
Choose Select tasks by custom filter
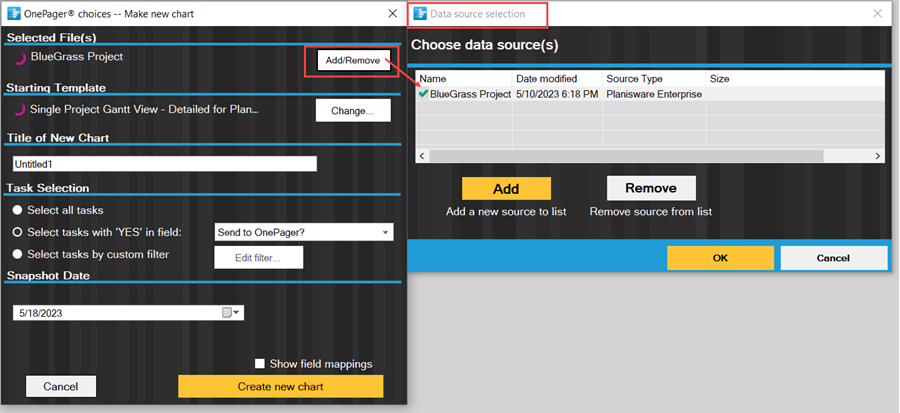coord(18,254)
